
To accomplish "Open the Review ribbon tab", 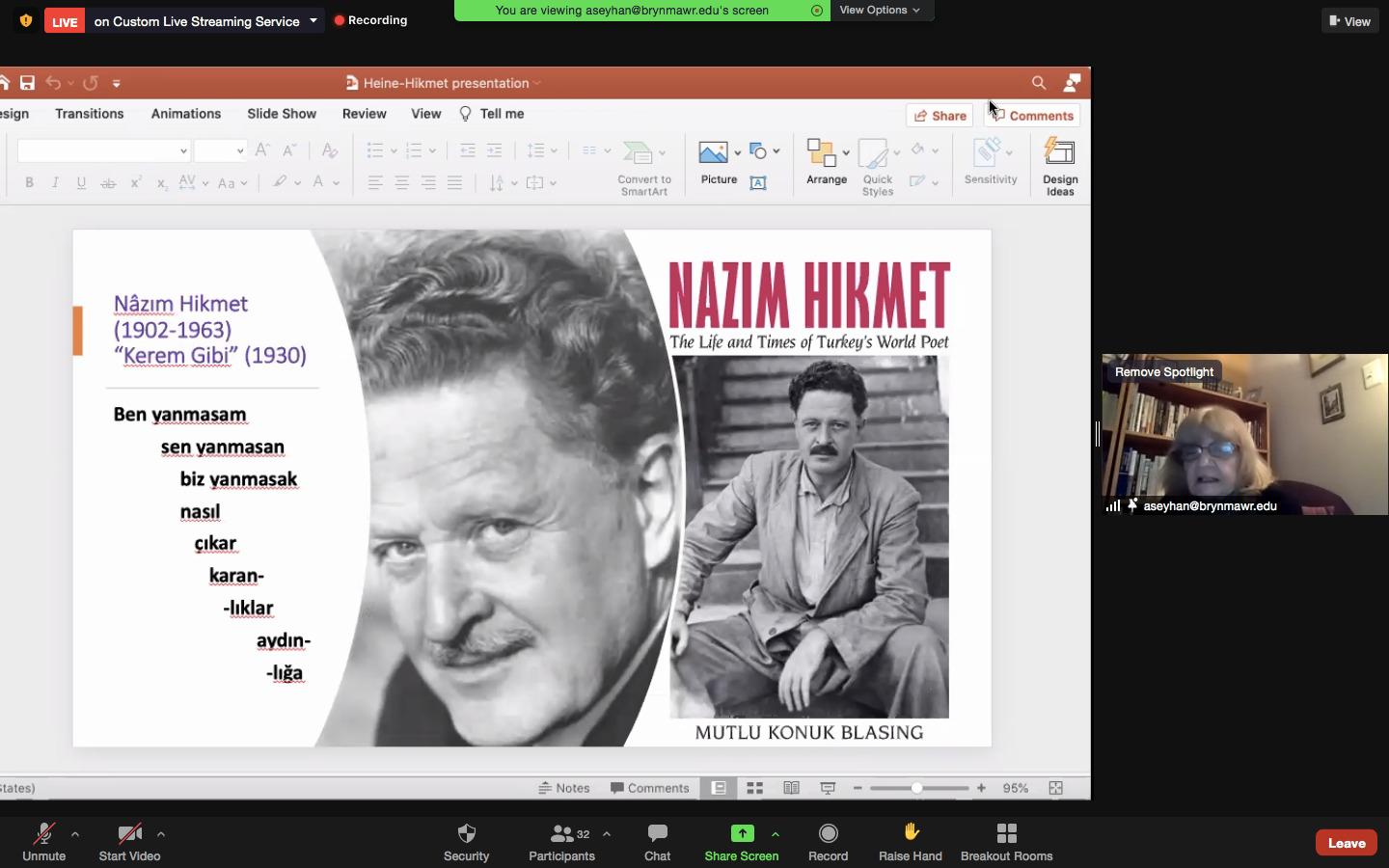I will pyautogui.click(x=365, y=114).
